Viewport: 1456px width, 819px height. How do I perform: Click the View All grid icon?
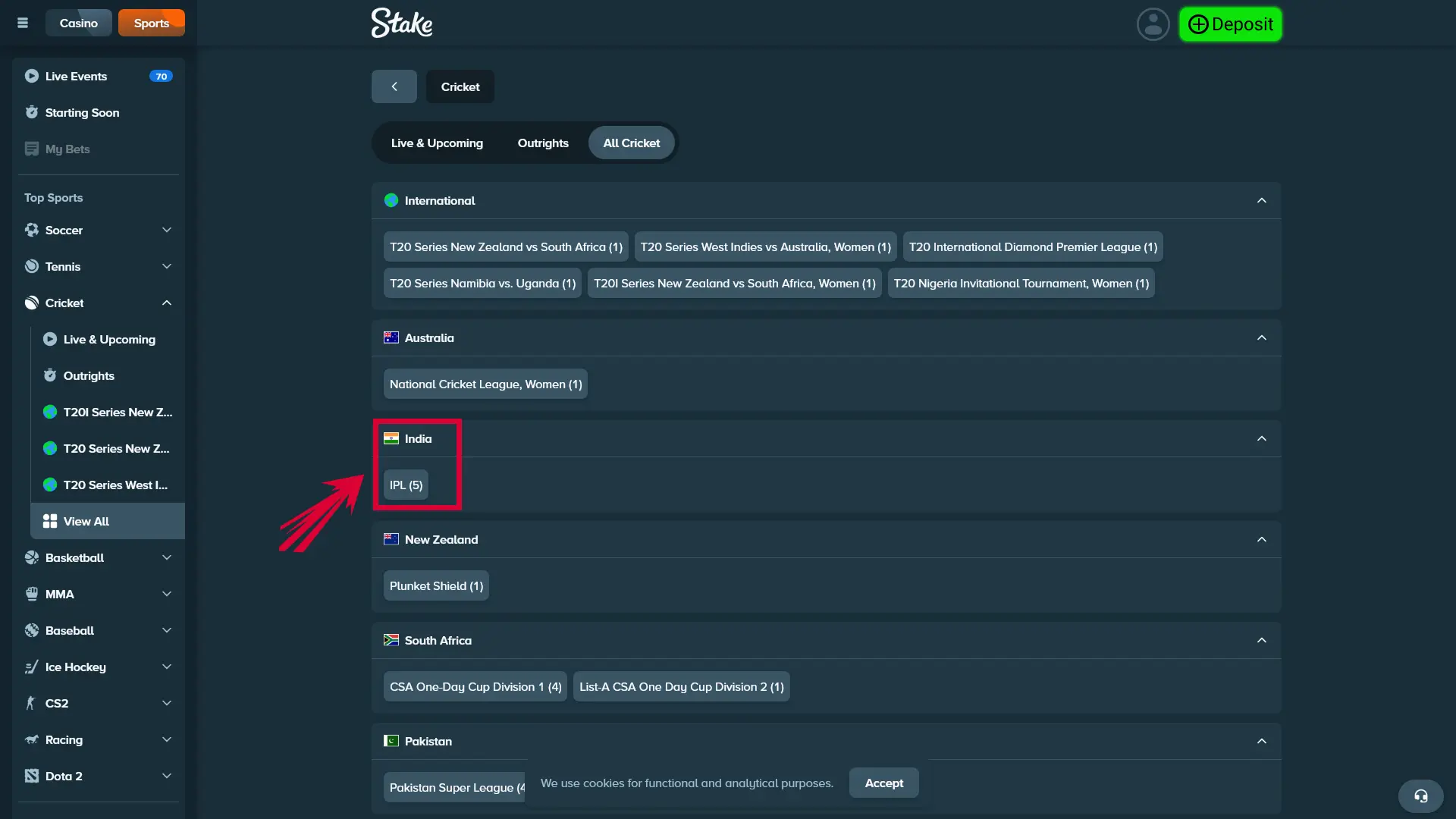click(50, 521)
